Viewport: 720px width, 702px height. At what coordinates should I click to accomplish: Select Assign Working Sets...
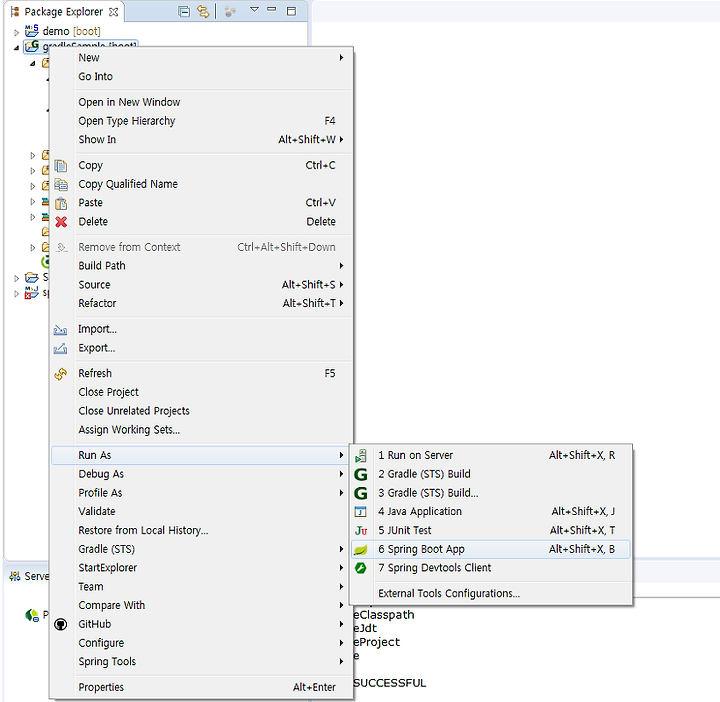[201, 430]
